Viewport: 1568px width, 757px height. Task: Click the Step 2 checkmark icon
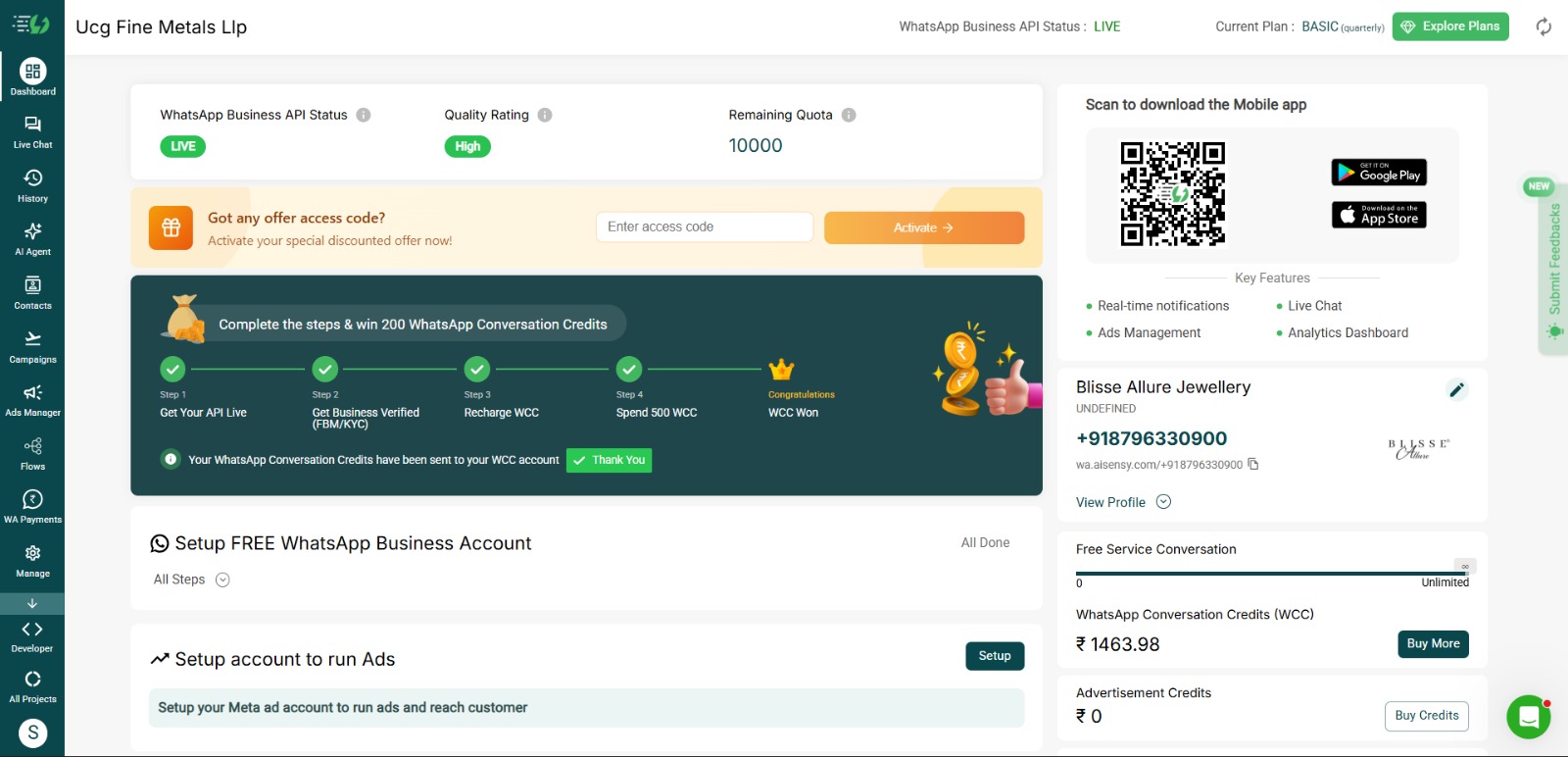[324, 369]
